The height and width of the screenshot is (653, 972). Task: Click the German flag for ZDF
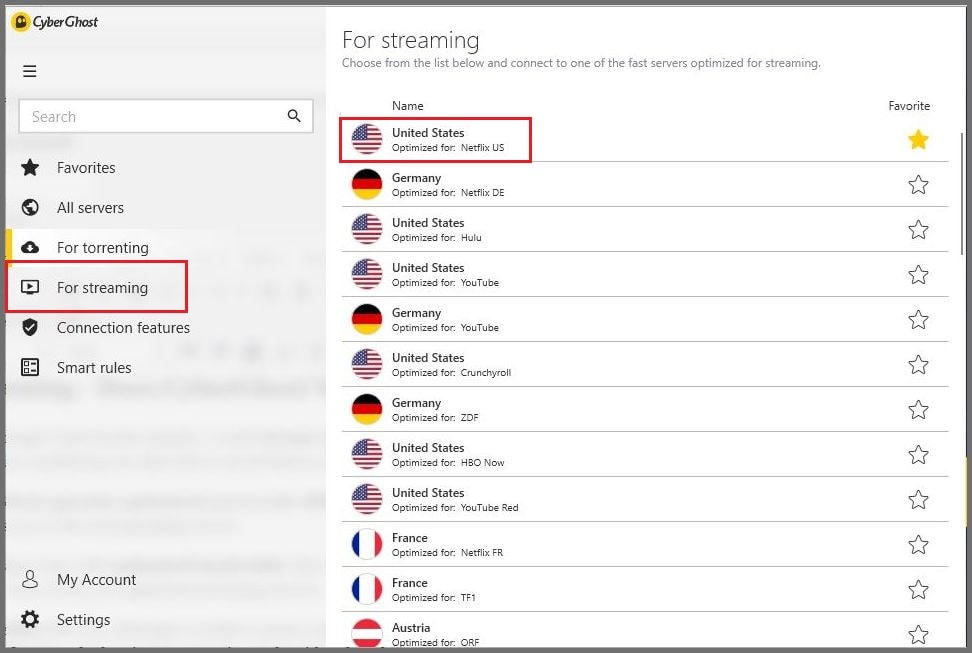(x=367, y=409)
